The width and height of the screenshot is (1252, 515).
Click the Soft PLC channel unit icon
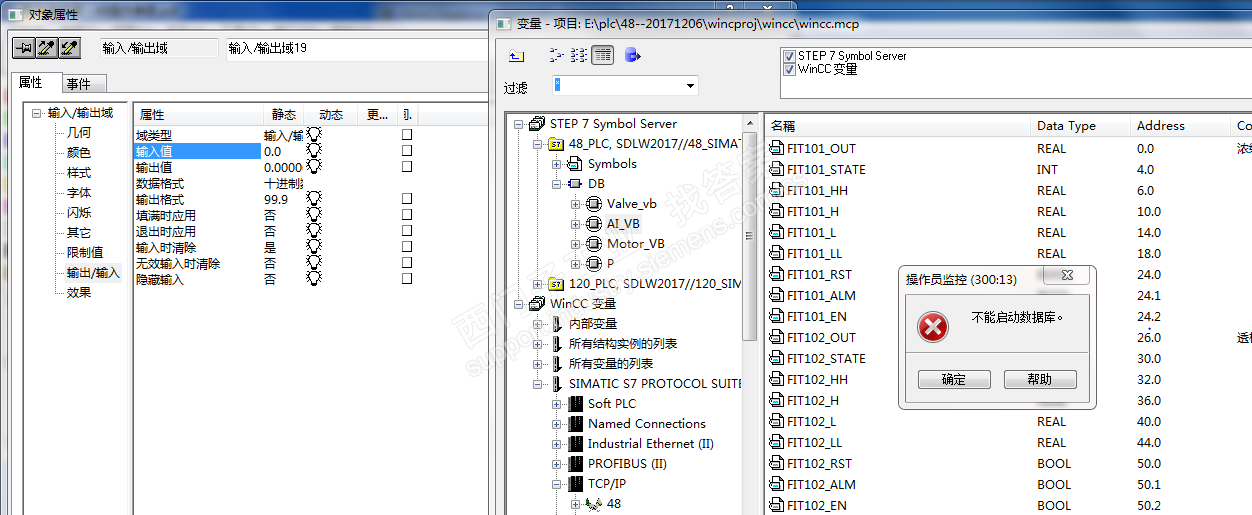pyautogui.click(x=575, y=404)
